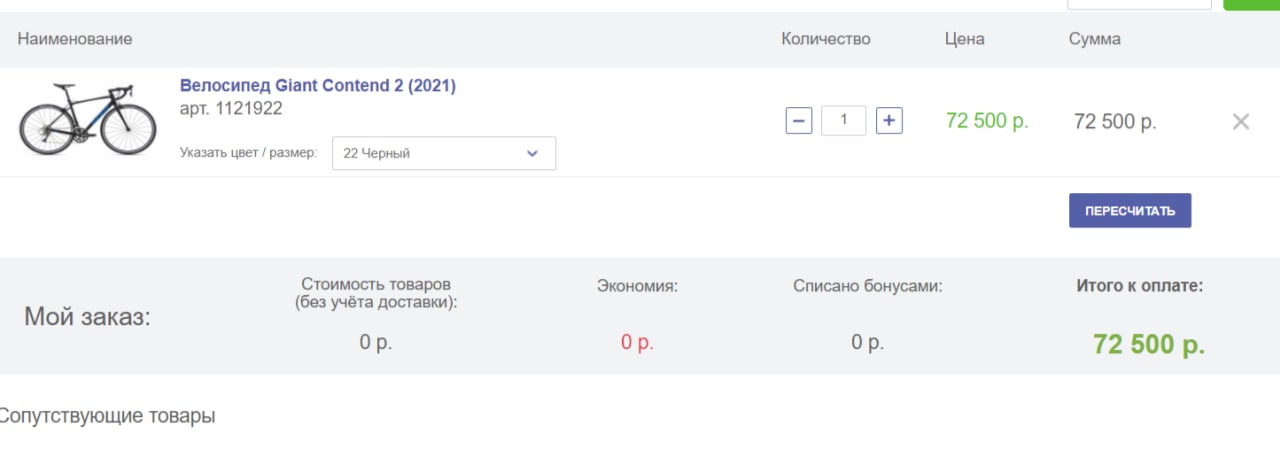
Task: Click the Стоимость товаров label
Action: click(376, 293)
